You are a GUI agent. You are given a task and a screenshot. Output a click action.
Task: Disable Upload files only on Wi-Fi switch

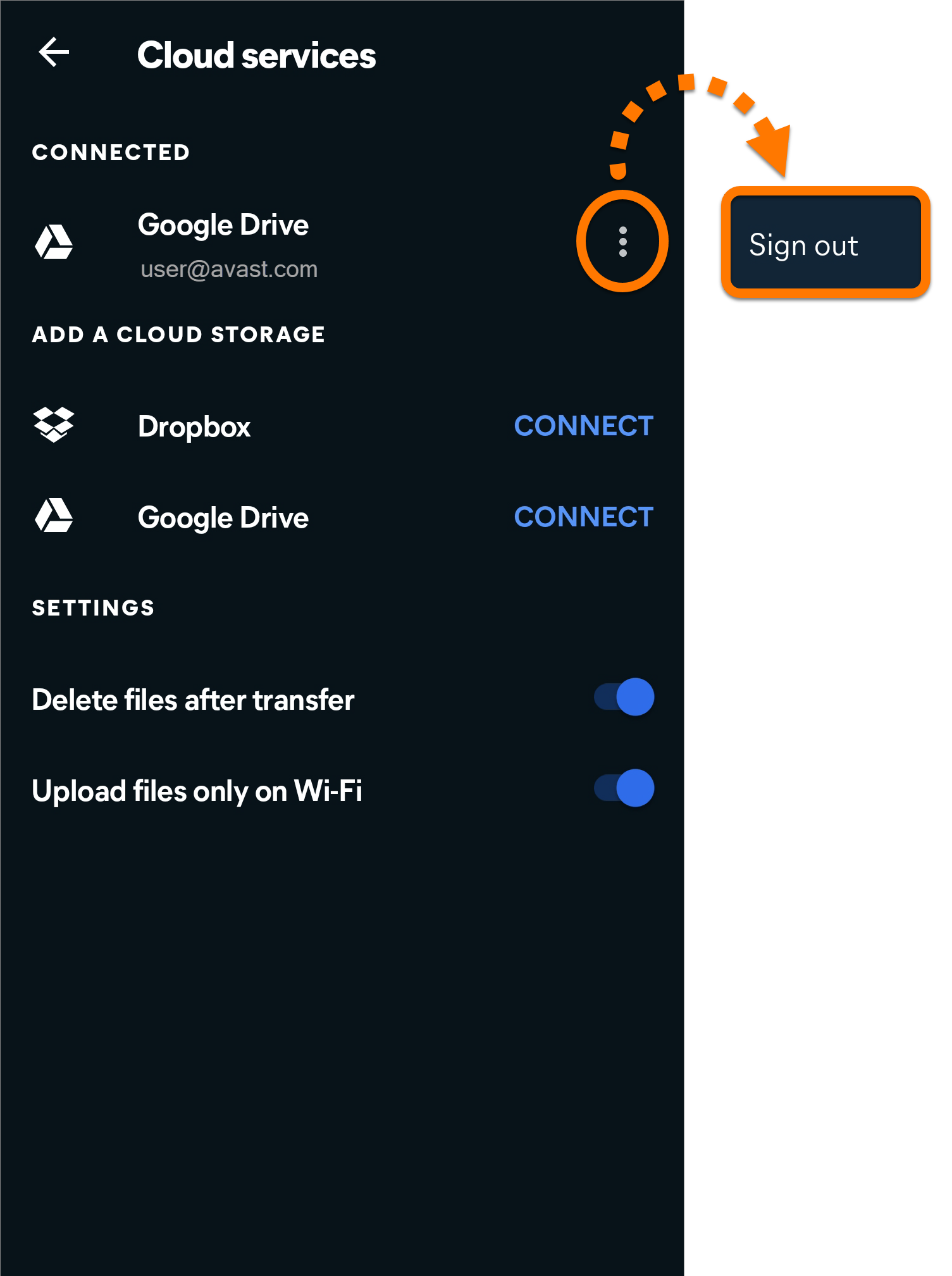pos(624,788)
